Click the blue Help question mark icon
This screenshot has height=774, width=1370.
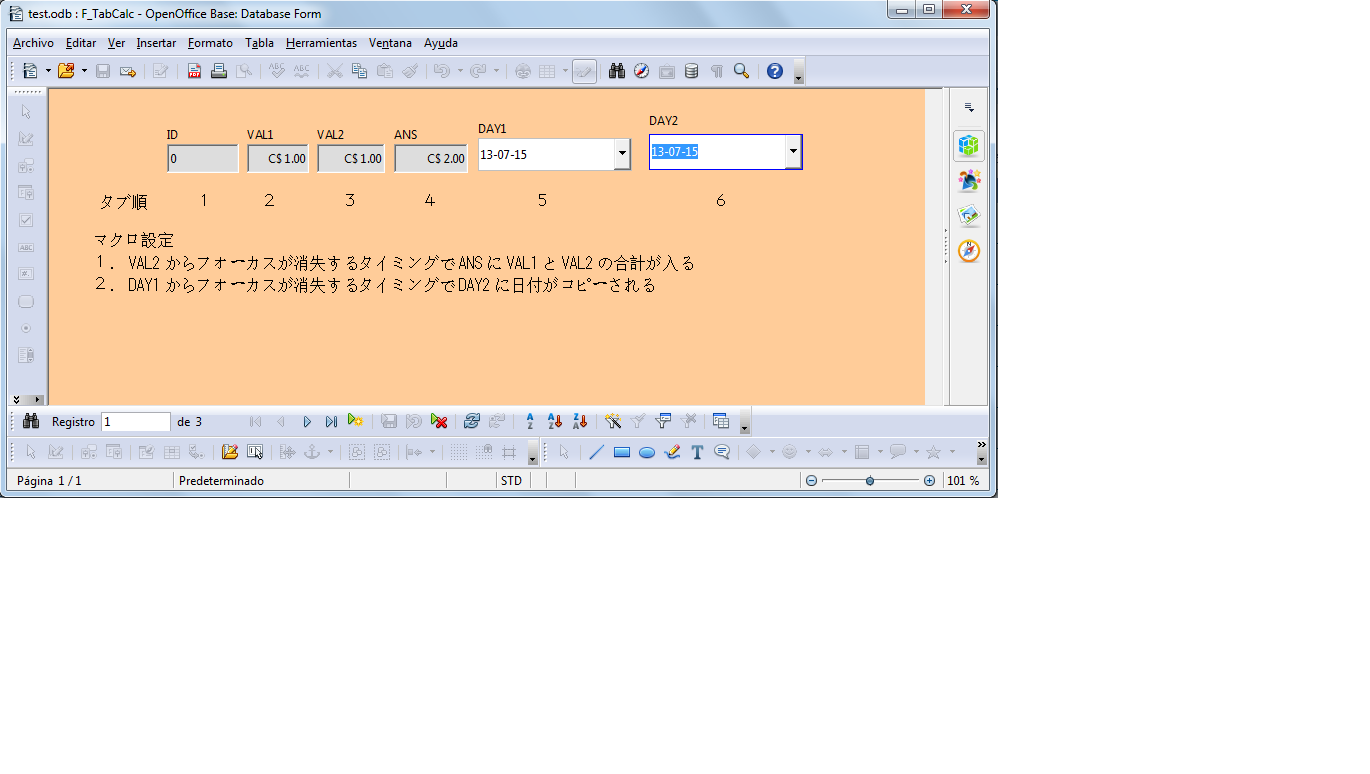coord(774,71)
